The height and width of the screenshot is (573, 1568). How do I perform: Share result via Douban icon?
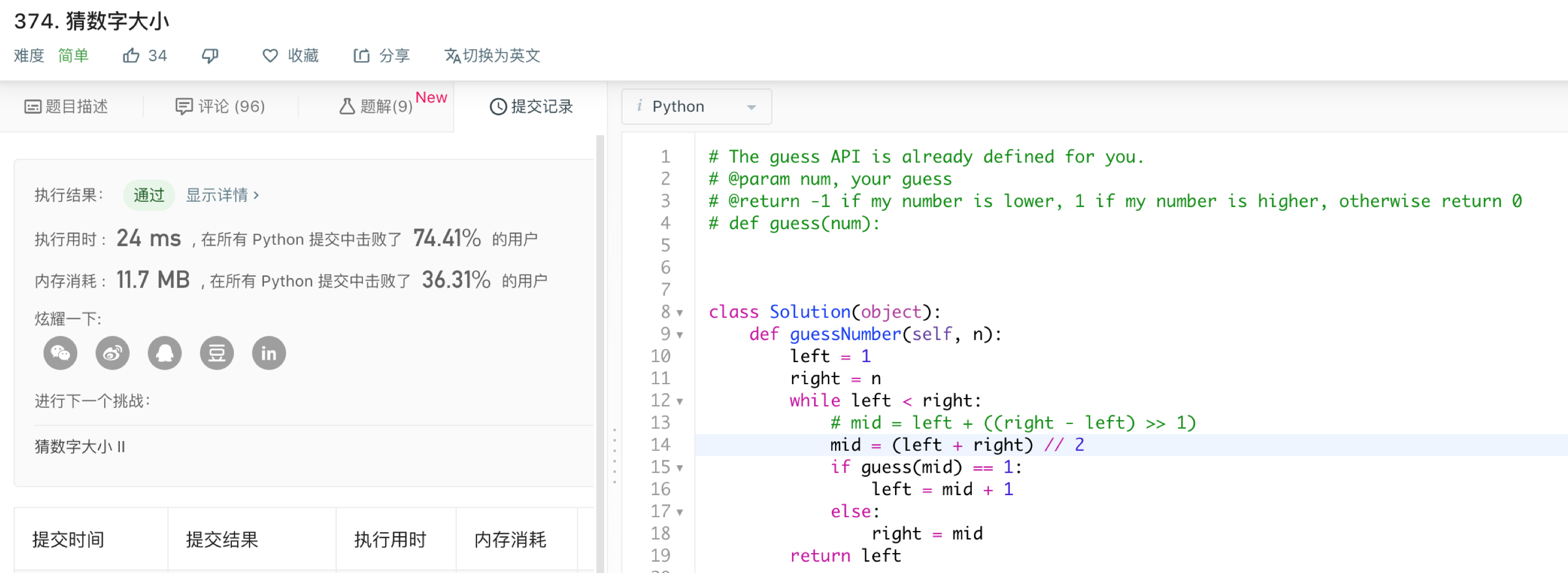click(217, 353)
